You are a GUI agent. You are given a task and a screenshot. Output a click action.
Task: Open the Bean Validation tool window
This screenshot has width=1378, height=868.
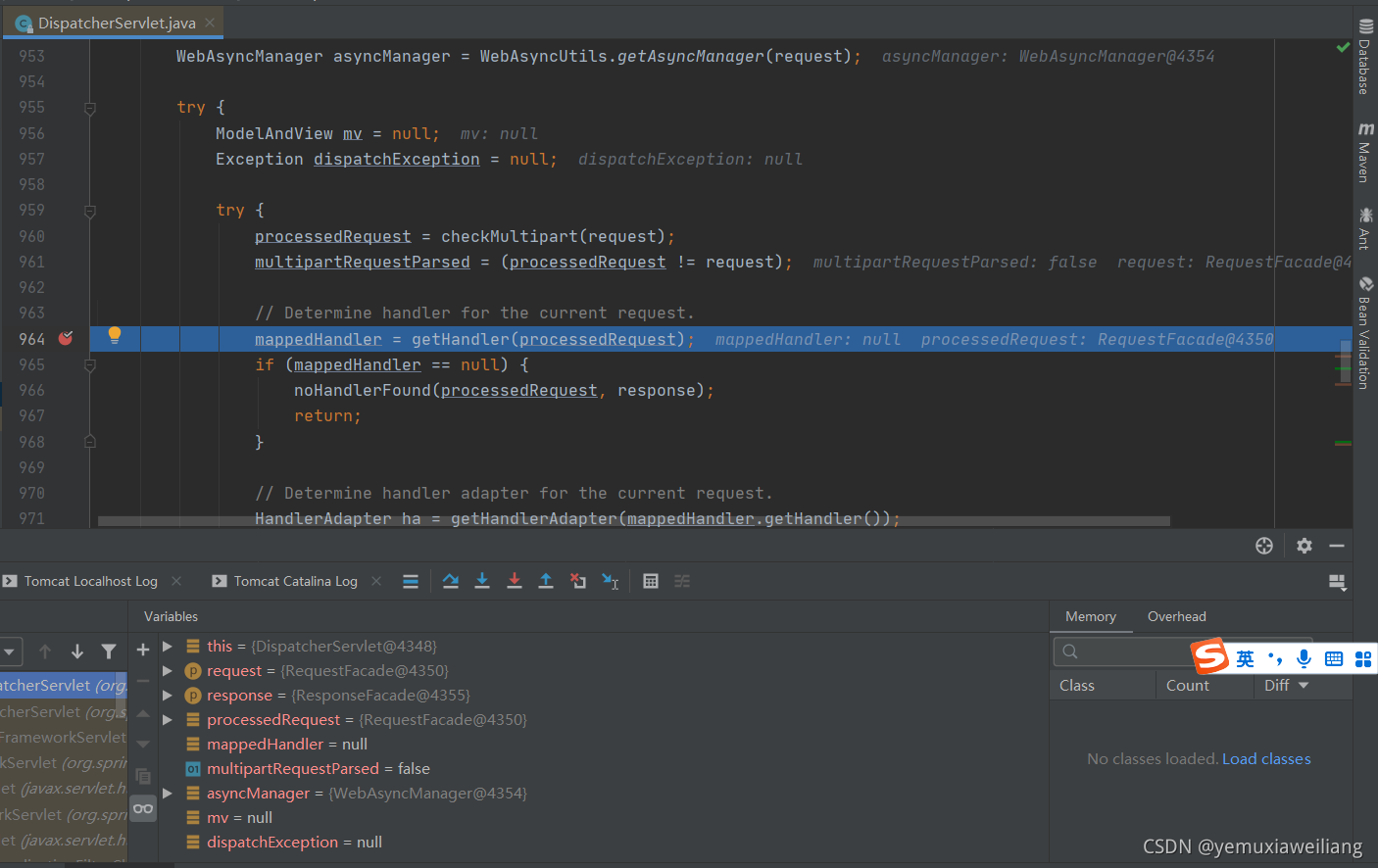tap(1365, 333)
